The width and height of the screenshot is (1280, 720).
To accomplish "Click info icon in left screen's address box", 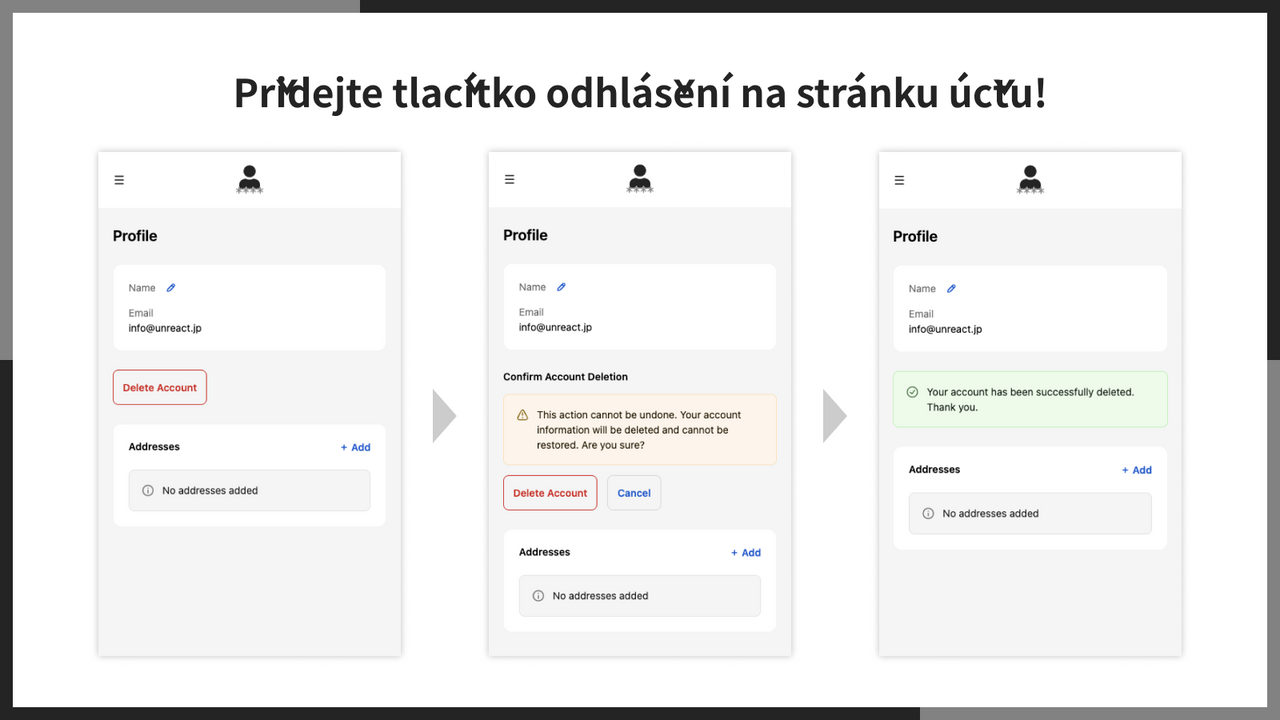I will [148, 491].
